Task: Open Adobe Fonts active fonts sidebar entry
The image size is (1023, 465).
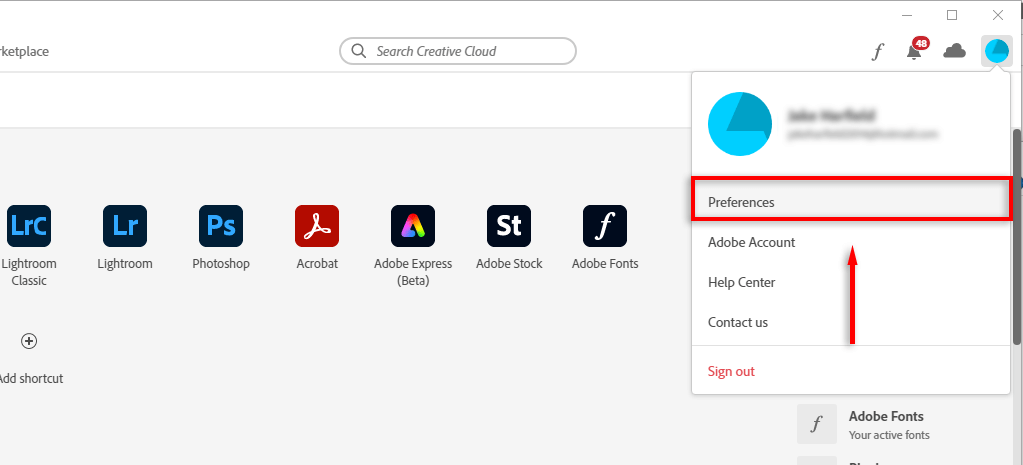Action: pyautogui.click(x=886, y=425)
